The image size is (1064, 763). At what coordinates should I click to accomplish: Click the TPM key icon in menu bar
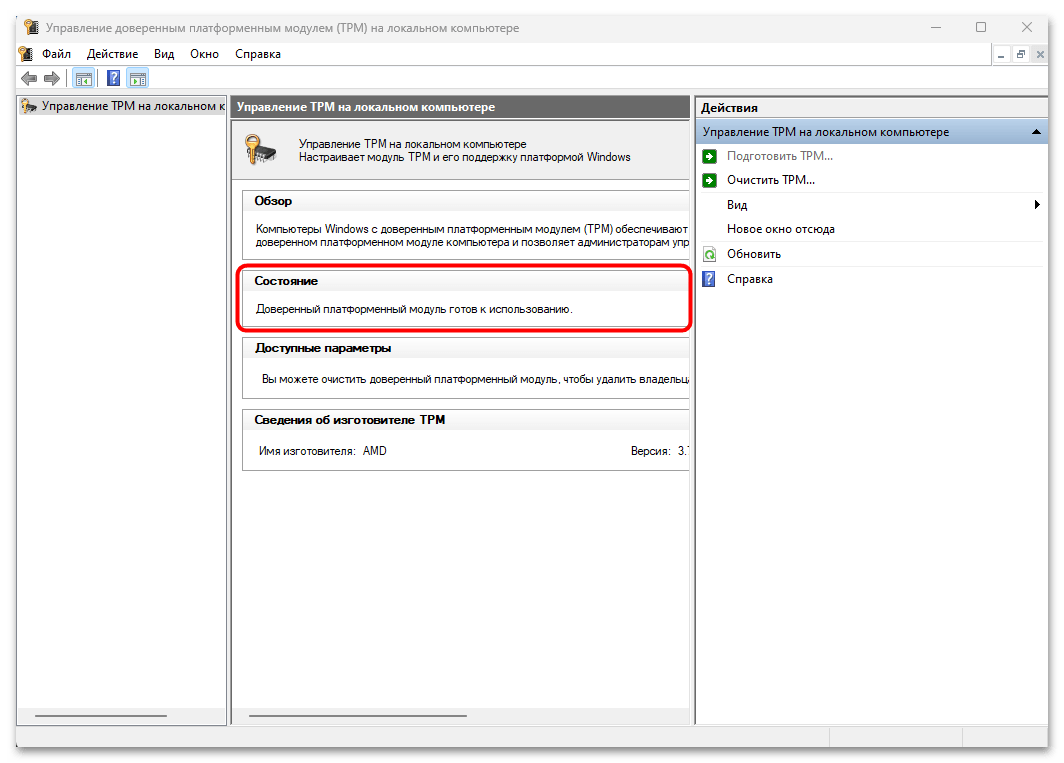[27, 54]
